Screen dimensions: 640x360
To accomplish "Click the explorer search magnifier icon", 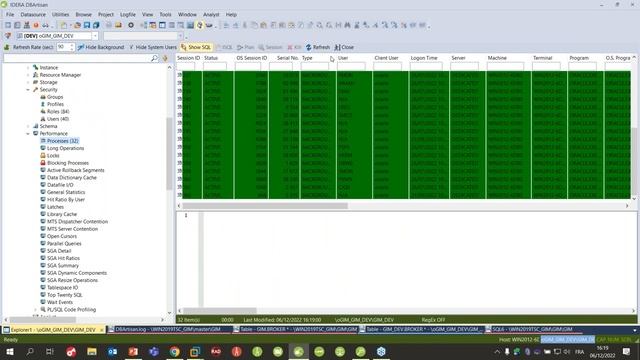I will [154, 59].
